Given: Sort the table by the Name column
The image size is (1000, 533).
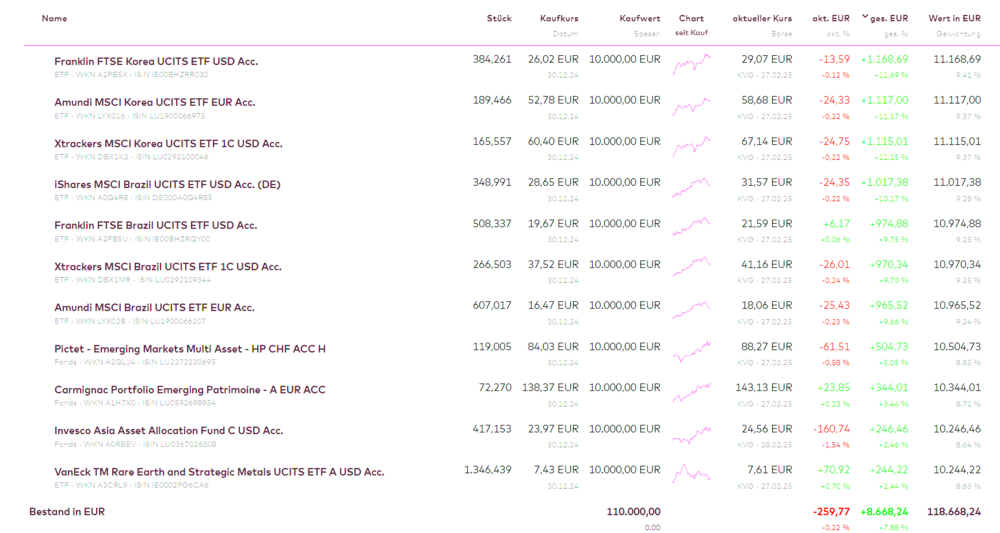Looking at the screenshot, I should click(x=54, y=18).
